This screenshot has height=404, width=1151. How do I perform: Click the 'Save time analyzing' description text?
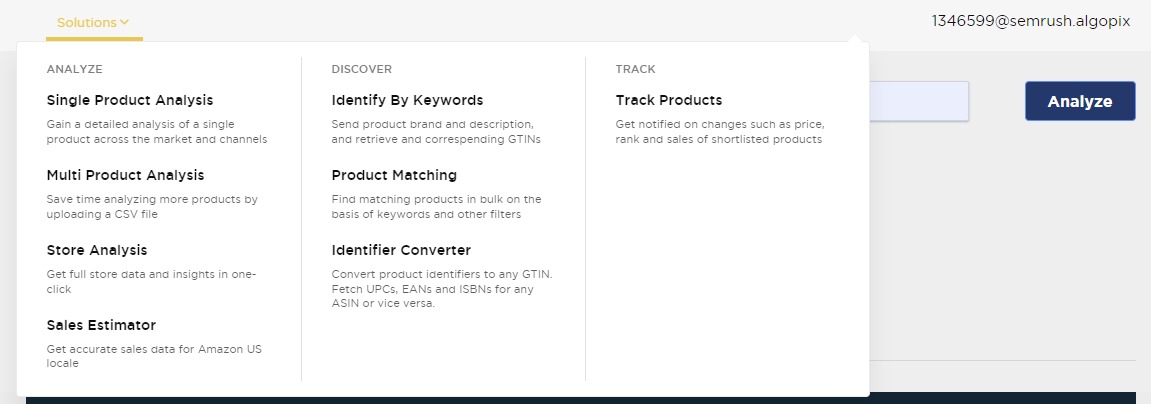[x=152, y=206]
